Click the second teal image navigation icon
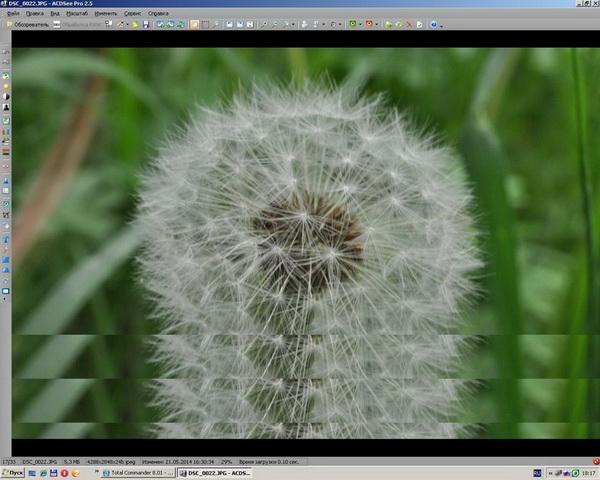 170,24
